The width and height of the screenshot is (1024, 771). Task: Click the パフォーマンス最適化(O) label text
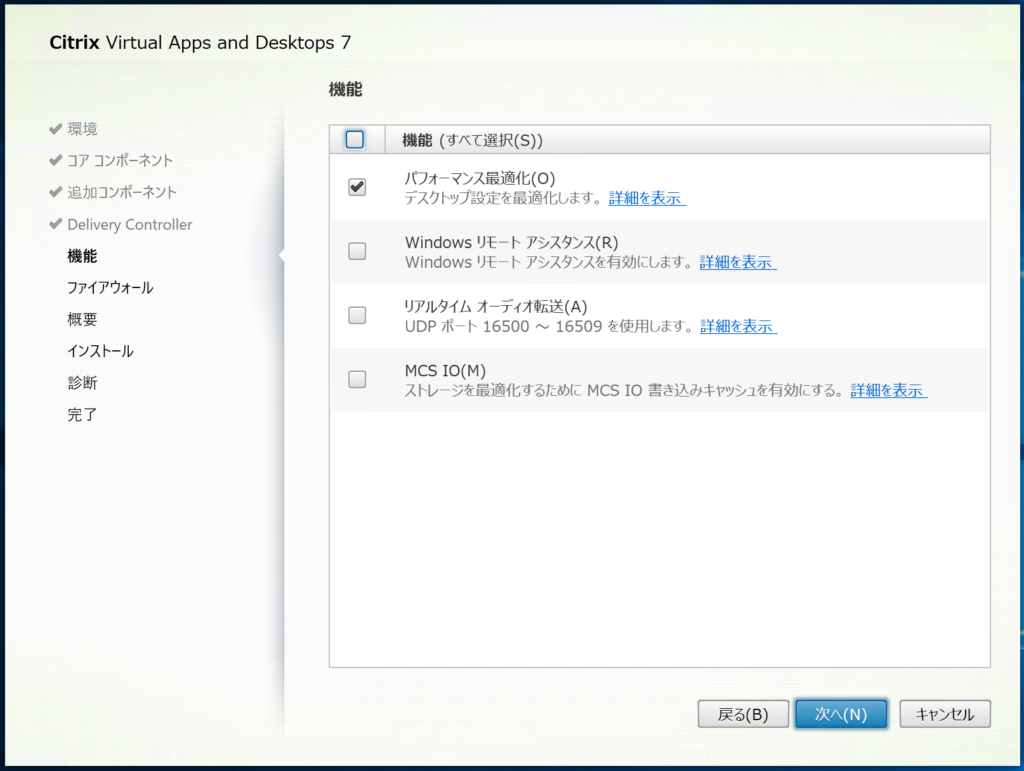click(x=480, y=178)
